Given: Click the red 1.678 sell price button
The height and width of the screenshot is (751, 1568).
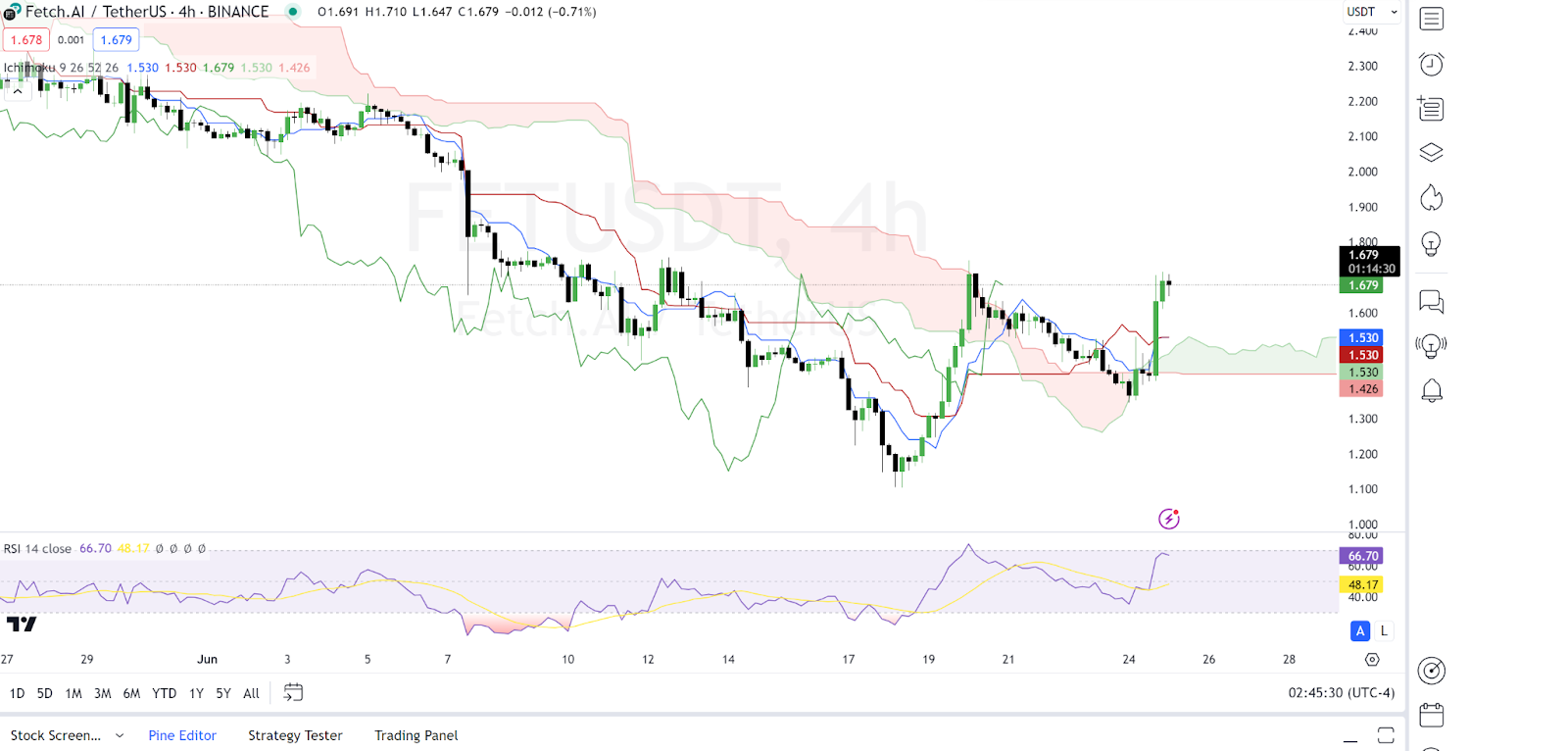Looking at the screenshot, I should pyautogui.click(x=26, y=40).
